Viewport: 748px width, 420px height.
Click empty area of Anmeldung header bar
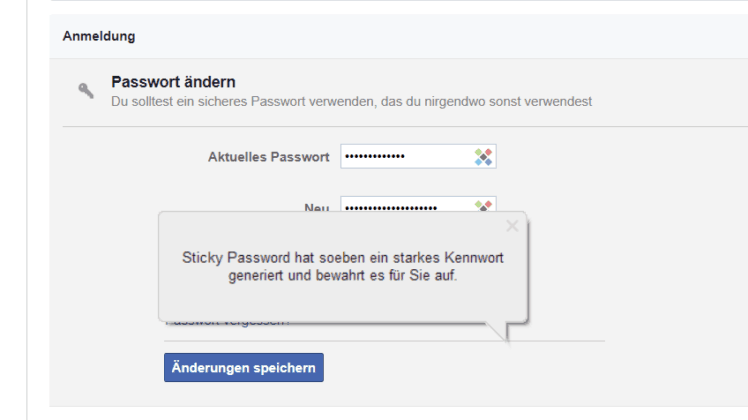(x=429, y=36)
